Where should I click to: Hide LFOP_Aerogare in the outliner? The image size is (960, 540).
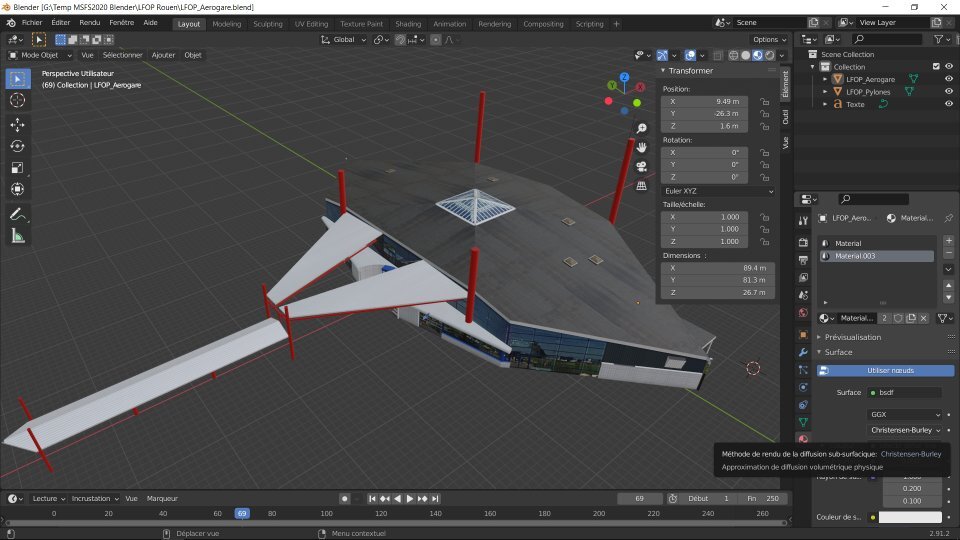coord(948,79)
